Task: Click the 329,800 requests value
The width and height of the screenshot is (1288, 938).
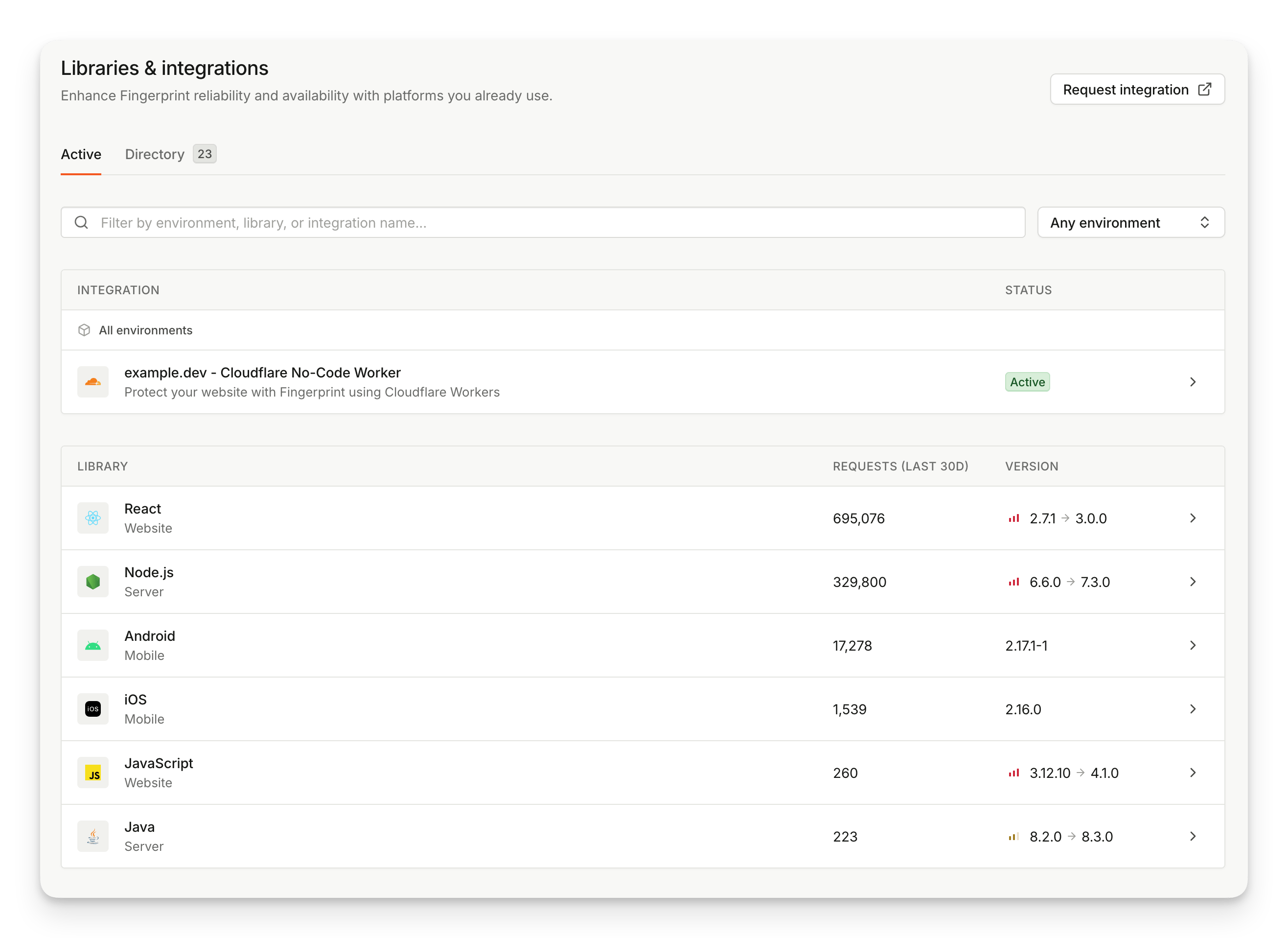Action: click(859, 583)
